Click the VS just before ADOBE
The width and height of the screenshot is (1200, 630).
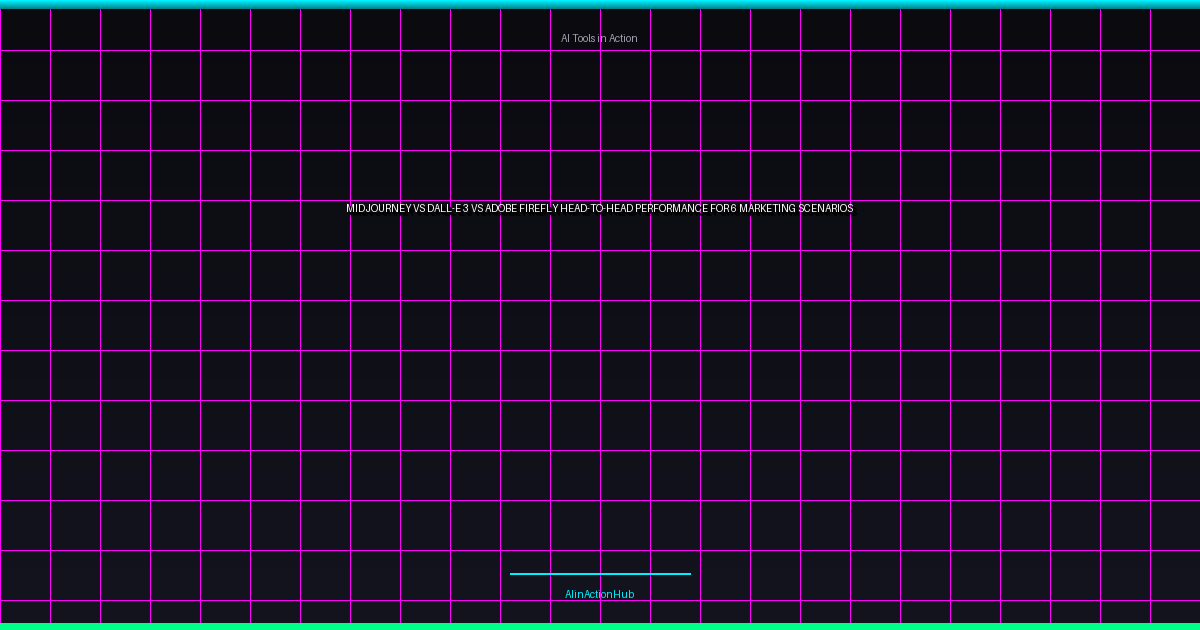pyautogui.click(x=477, y=209)
